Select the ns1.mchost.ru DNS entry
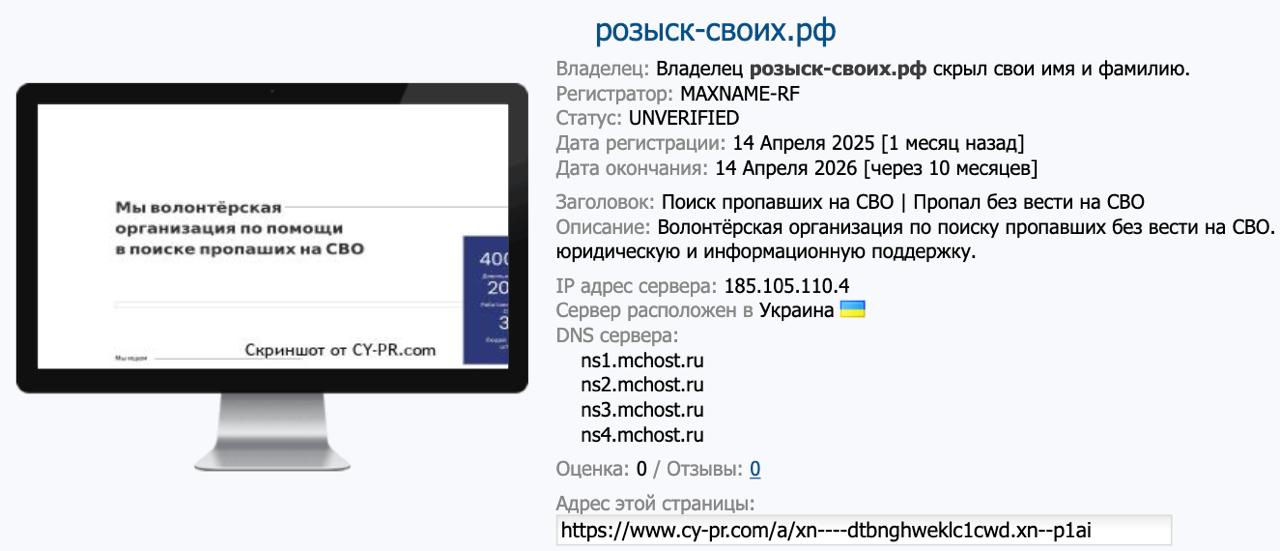The width and height of the screenshot is (1280, 551). 642,360
